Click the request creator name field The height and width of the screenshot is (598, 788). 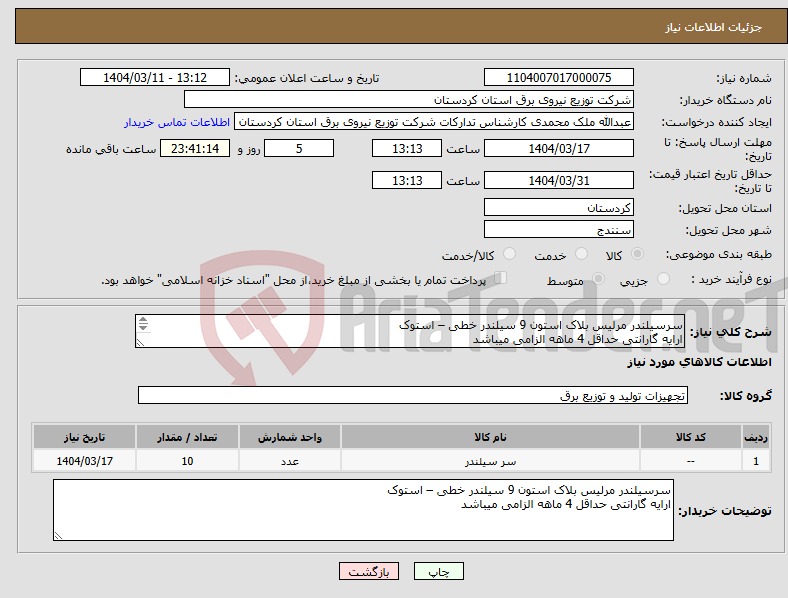coord(434,122)
